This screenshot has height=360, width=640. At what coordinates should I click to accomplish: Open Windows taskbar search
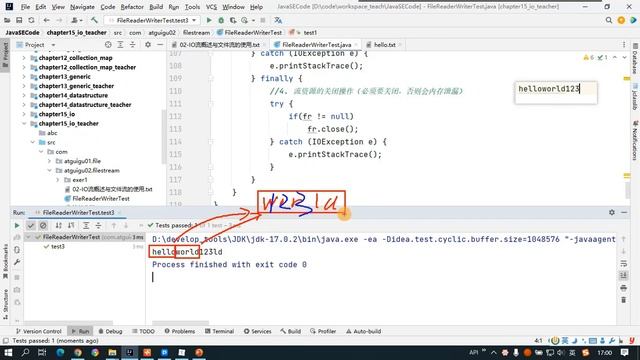25,352
